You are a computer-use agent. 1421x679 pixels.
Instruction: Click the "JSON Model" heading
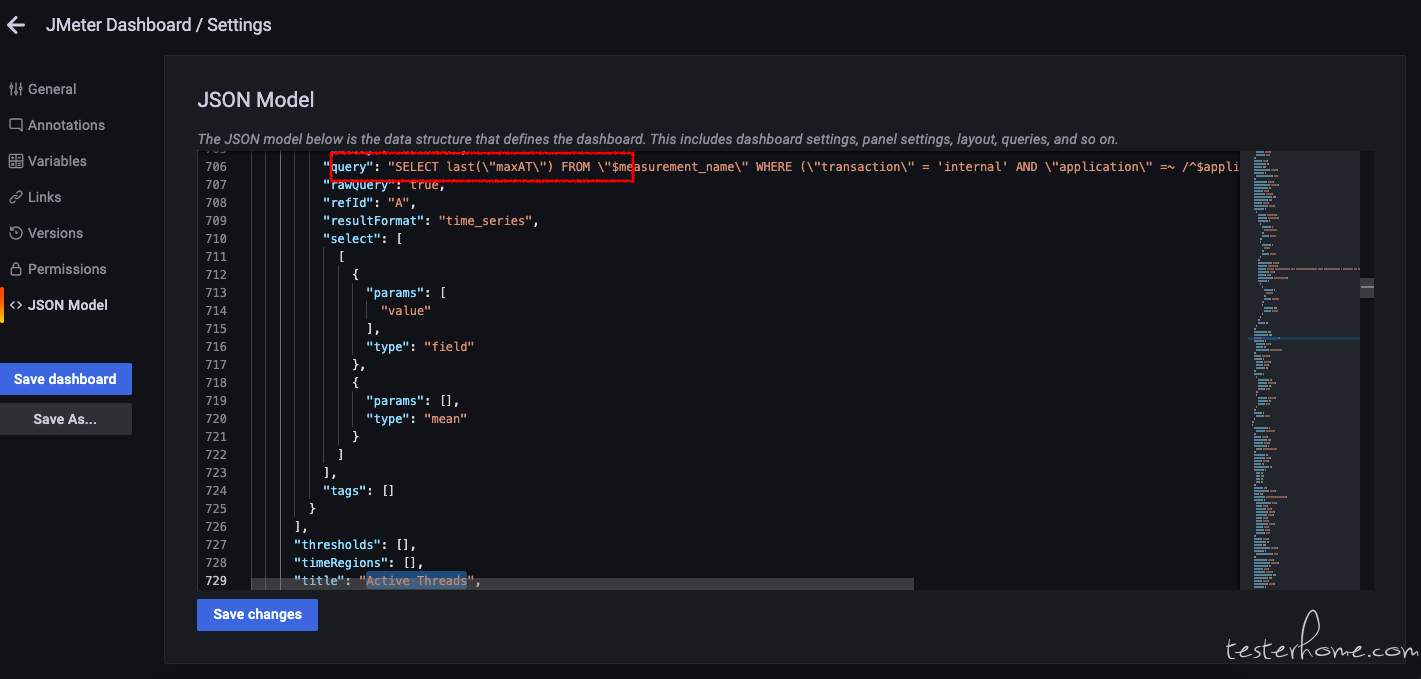(256, 100)
